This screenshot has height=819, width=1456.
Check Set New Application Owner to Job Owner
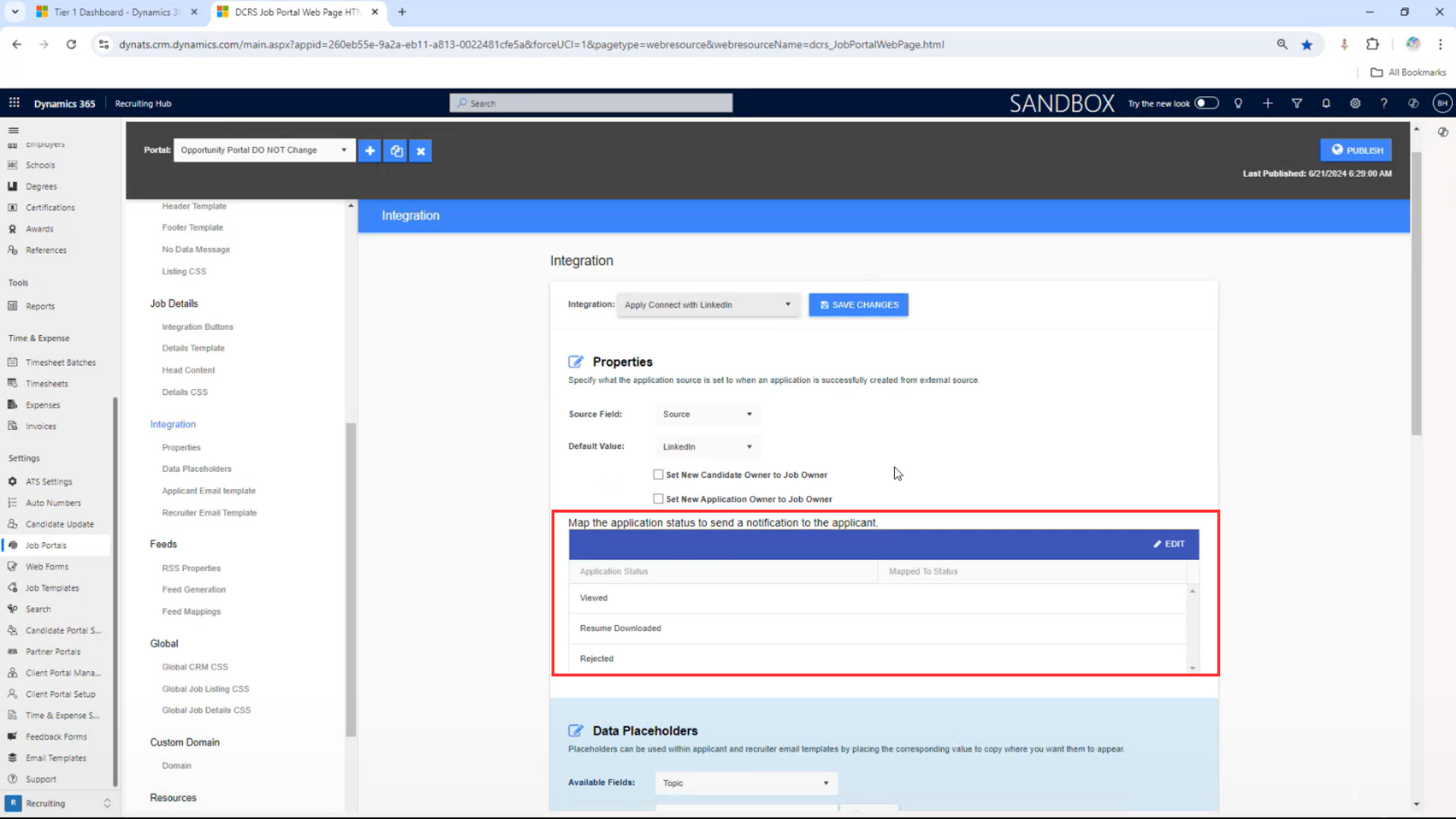(658, 499)
